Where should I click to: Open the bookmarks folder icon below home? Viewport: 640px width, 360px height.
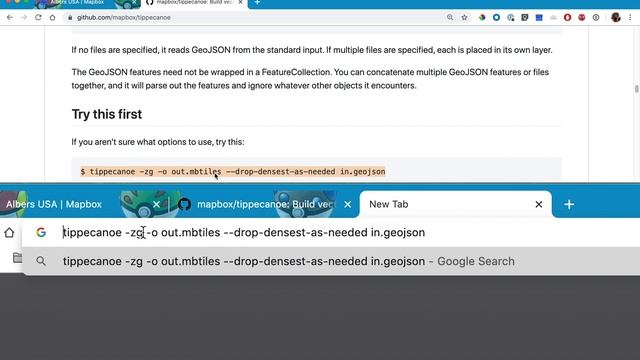tap(17, 258)
